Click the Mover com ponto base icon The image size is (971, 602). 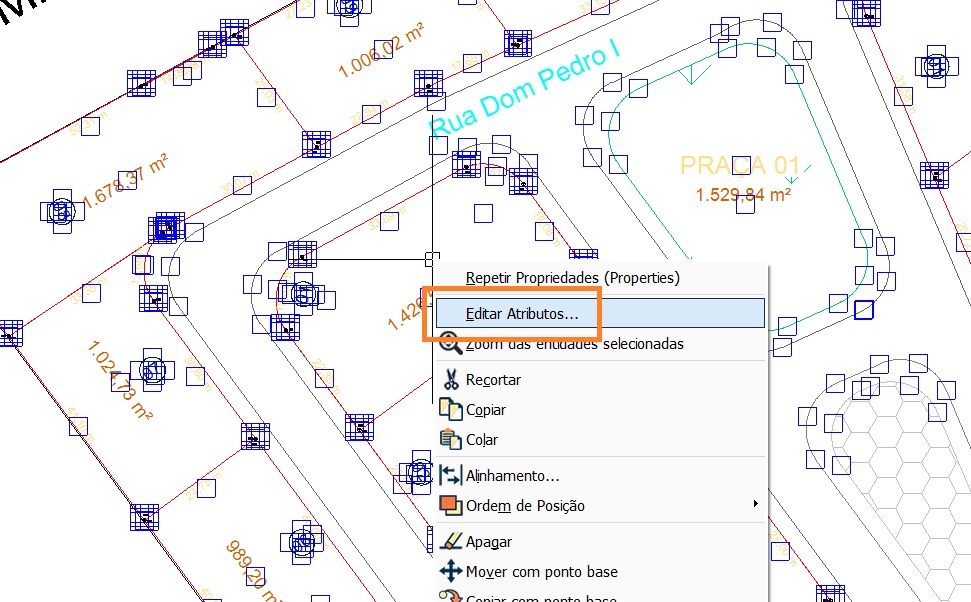[x=450, y=572]
